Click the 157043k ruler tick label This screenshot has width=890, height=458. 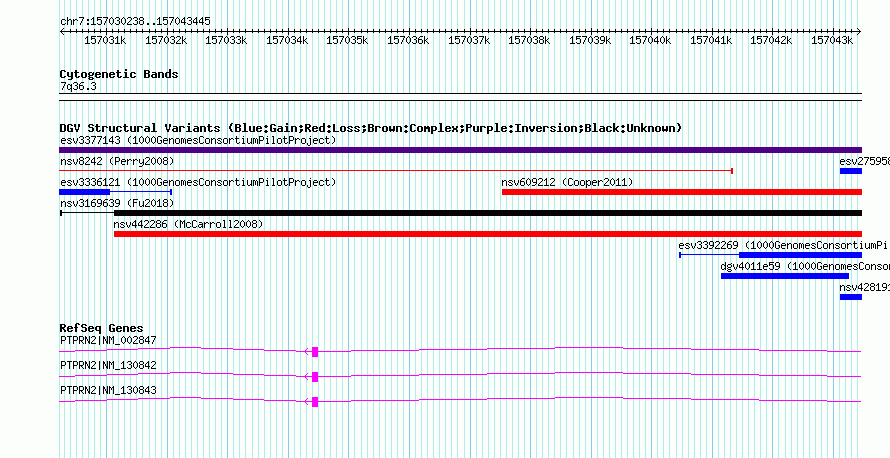832,40
